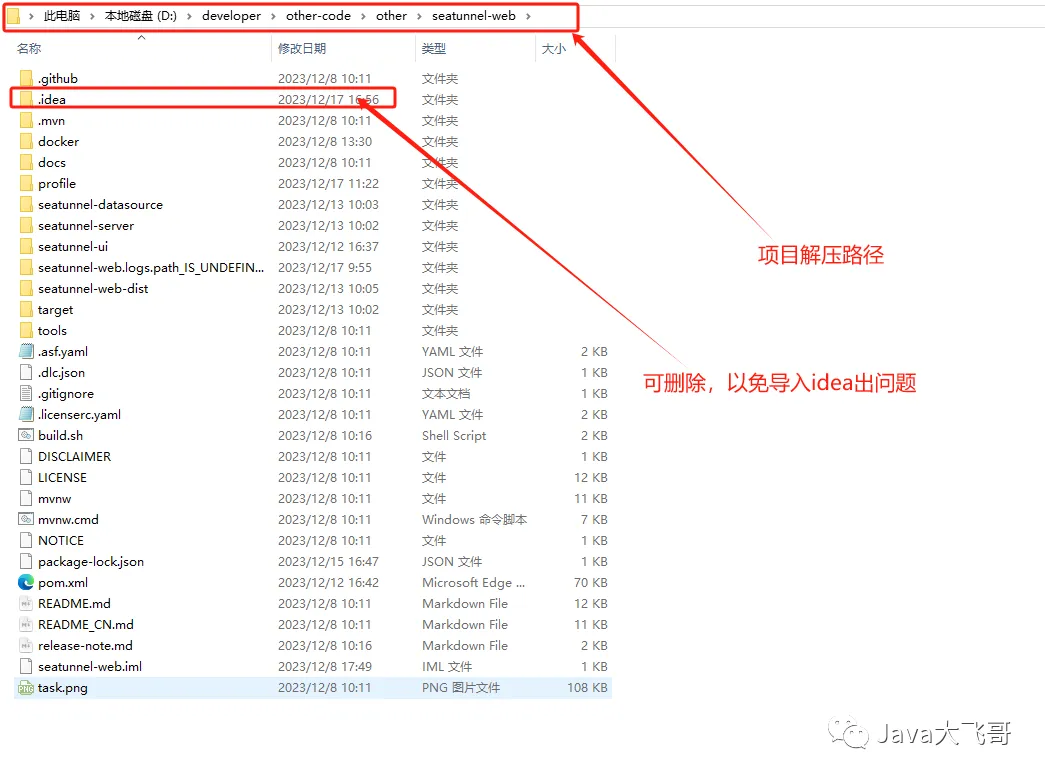This screenshot has width=1045, height=779.
Task: Select the .asf.yaml file icon
Action: (26, 351)
